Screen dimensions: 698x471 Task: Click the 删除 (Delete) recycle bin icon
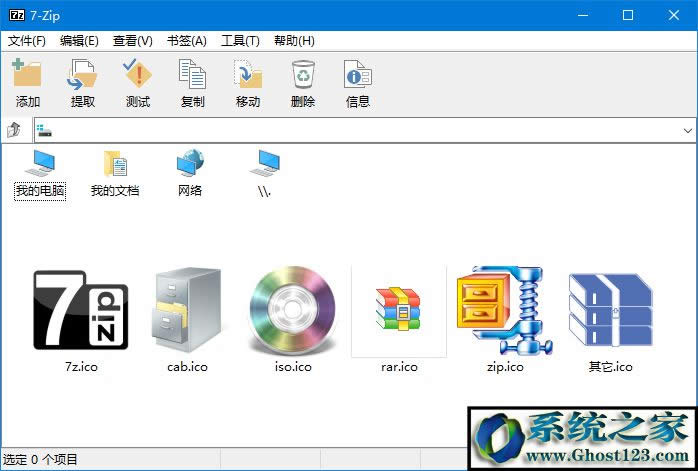click(x=303, y=74)
